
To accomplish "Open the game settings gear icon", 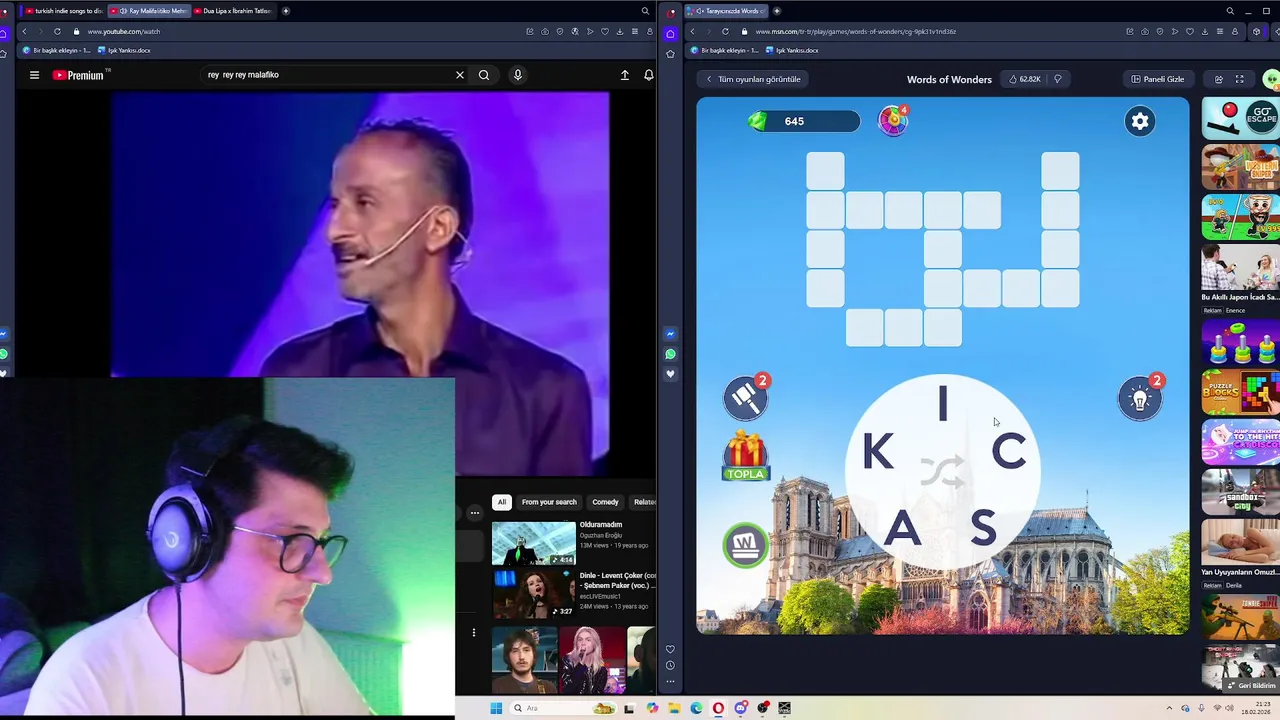I will pyautogui.click(x=1139, y=121).
